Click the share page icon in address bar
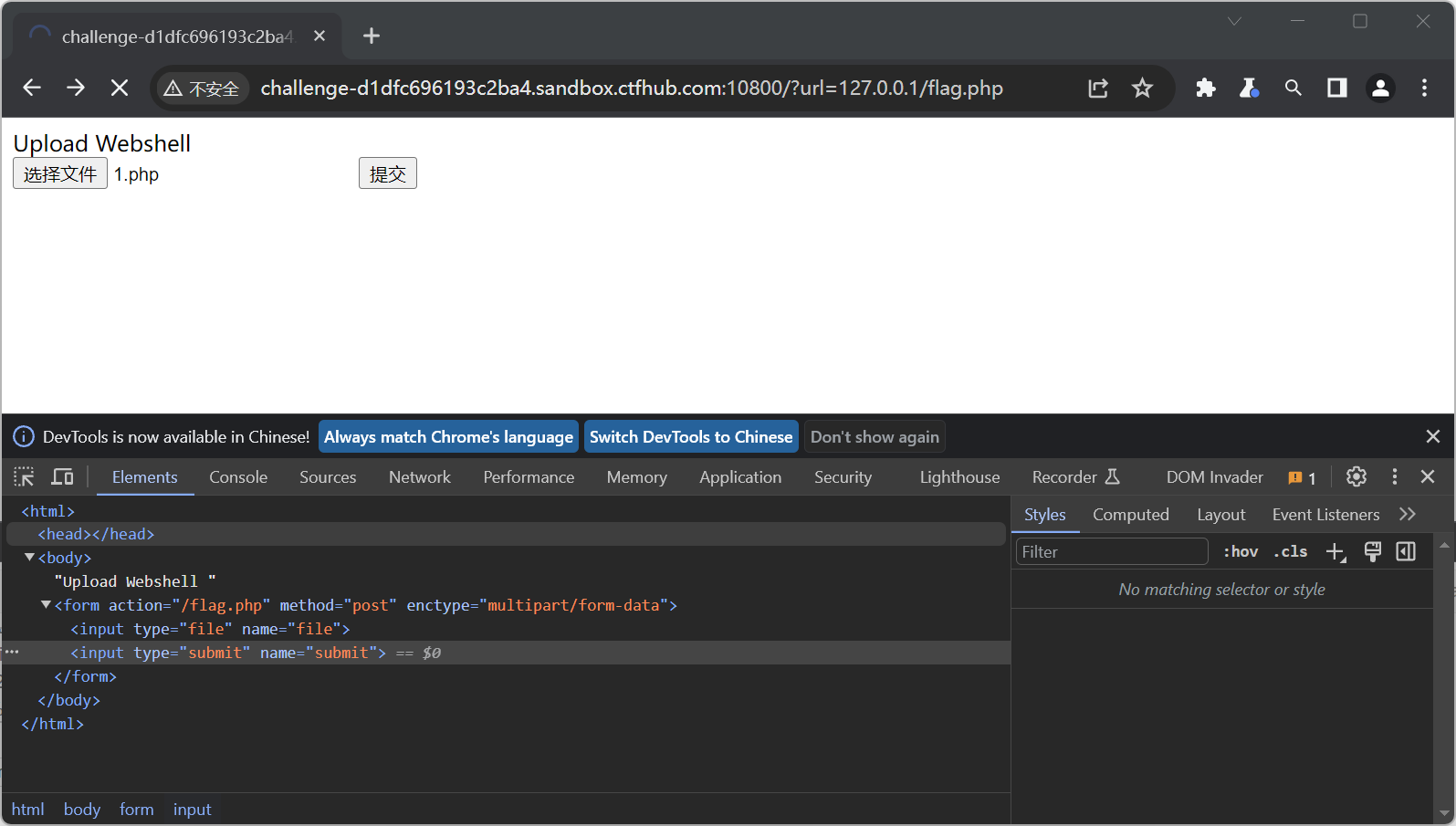Image resolution: width=1456 pixels, height=826 pixels. (1098, 89)
